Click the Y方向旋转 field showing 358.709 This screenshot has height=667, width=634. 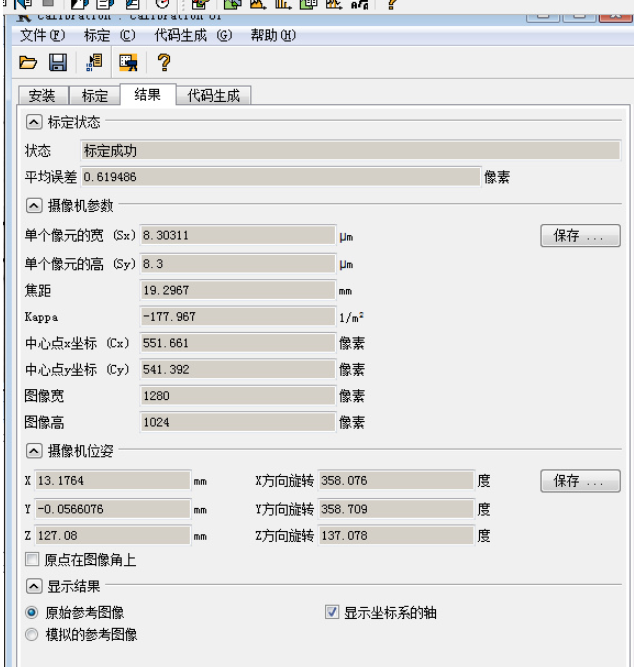(396, 509)
